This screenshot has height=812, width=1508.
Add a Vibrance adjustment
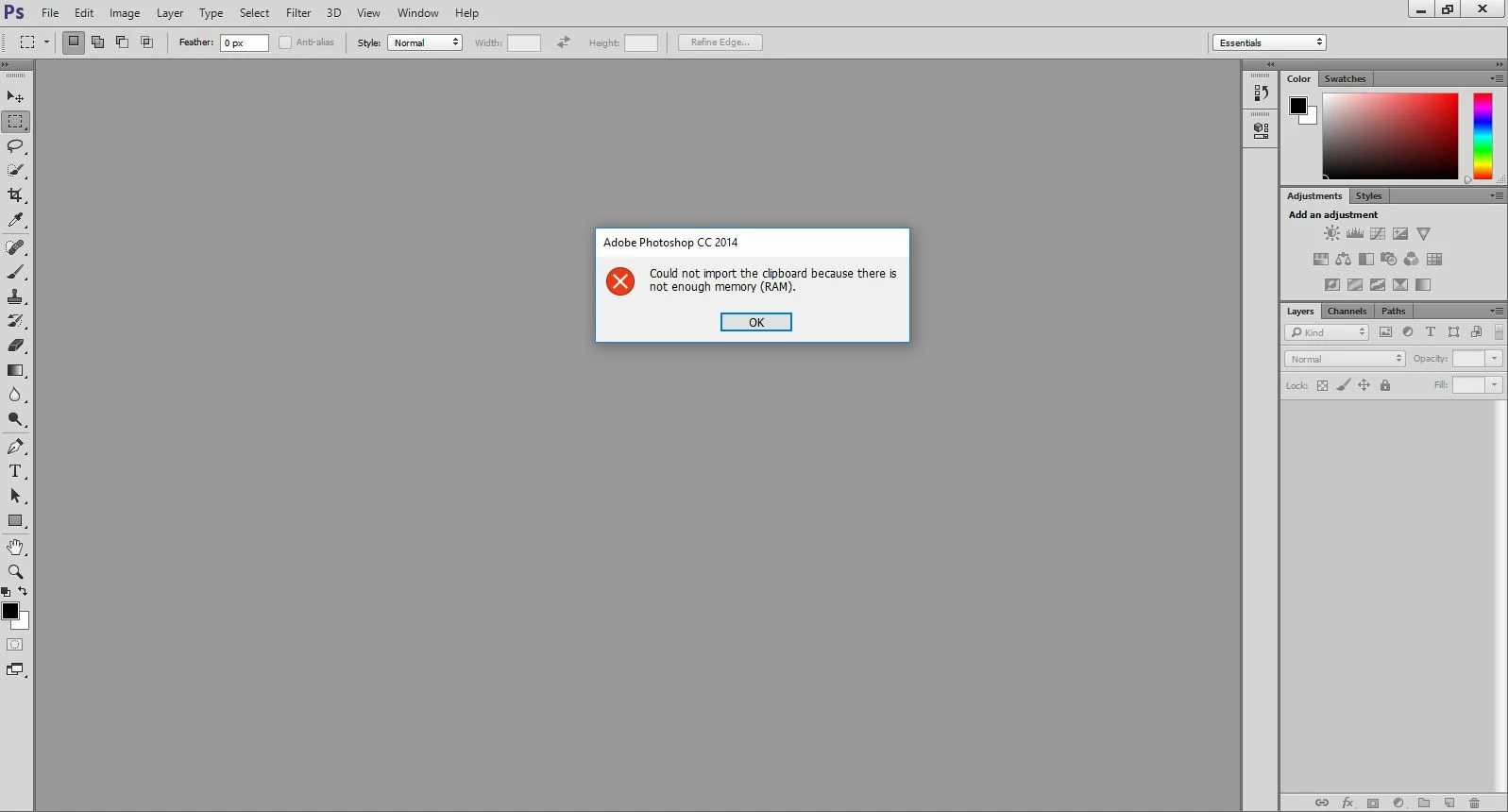1423,233
